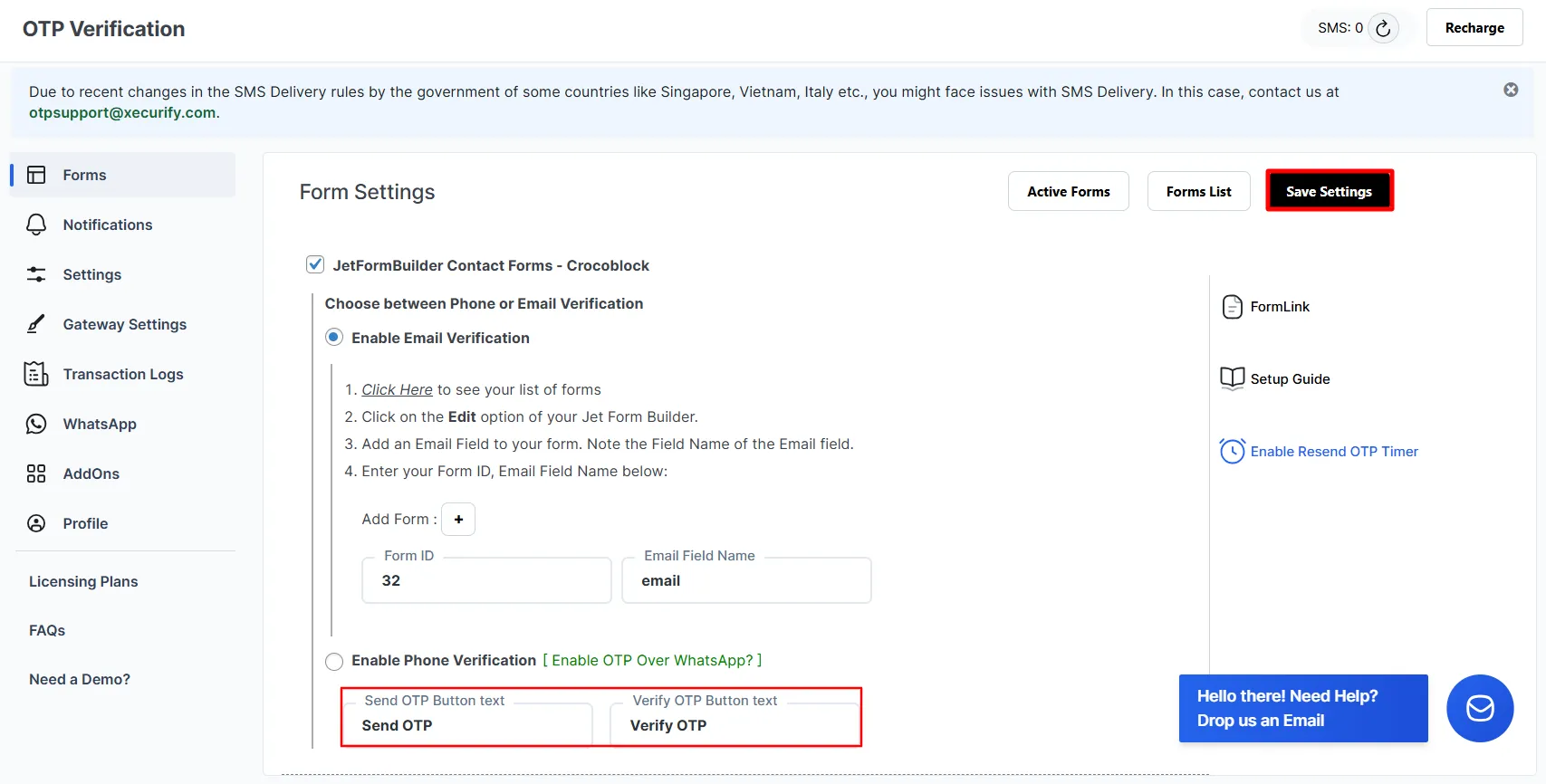Uncheck JetFormBuilder Contact Forms checkbox
Viewport: 1546px width, 784px height.
[x=315, y=264]
